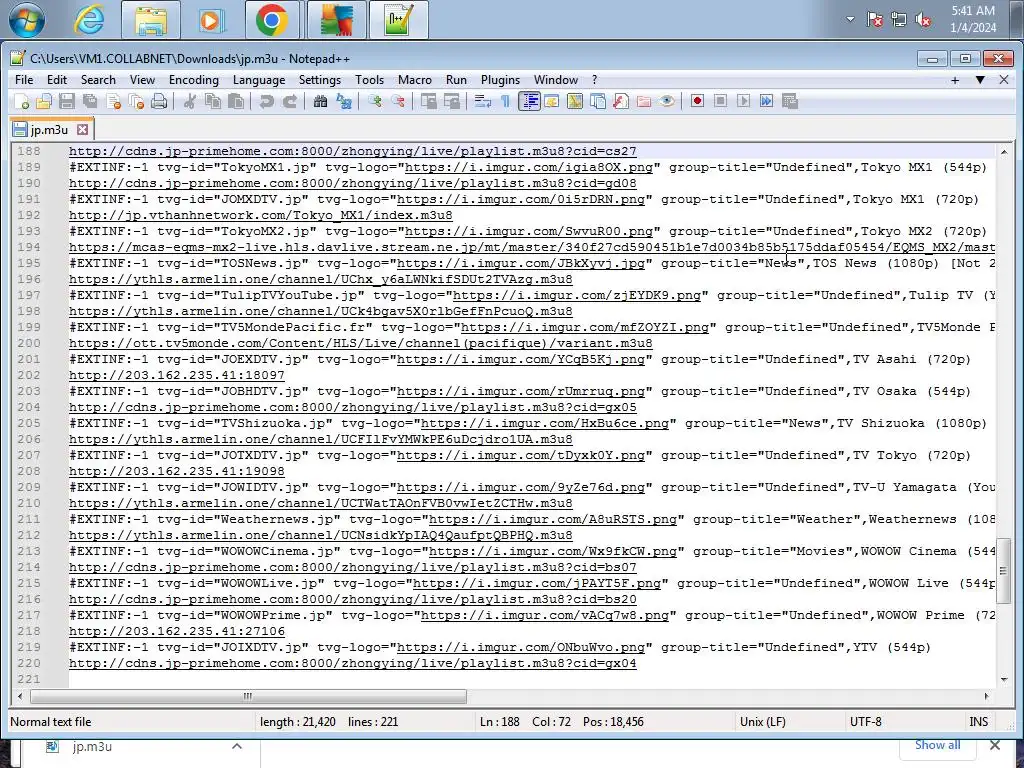Click the plus button beside menu bar
Screen dimensions: 1024x768
point(955,80)
